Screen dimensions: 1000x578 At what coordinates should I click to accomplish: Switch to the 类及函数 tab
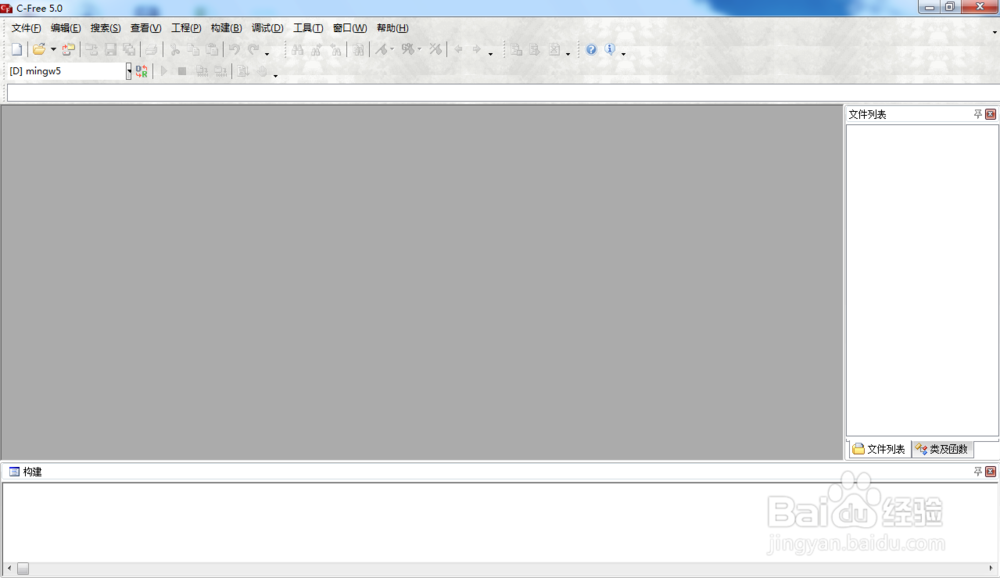pos(942,449)
